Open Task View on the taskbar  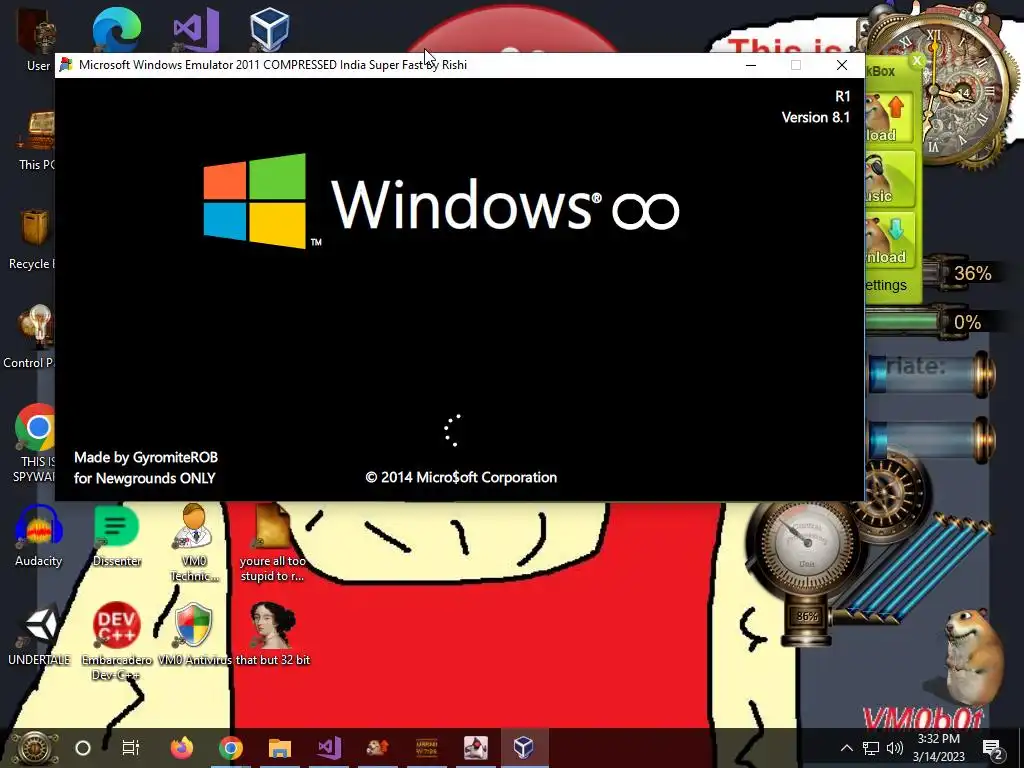(131, 748)
